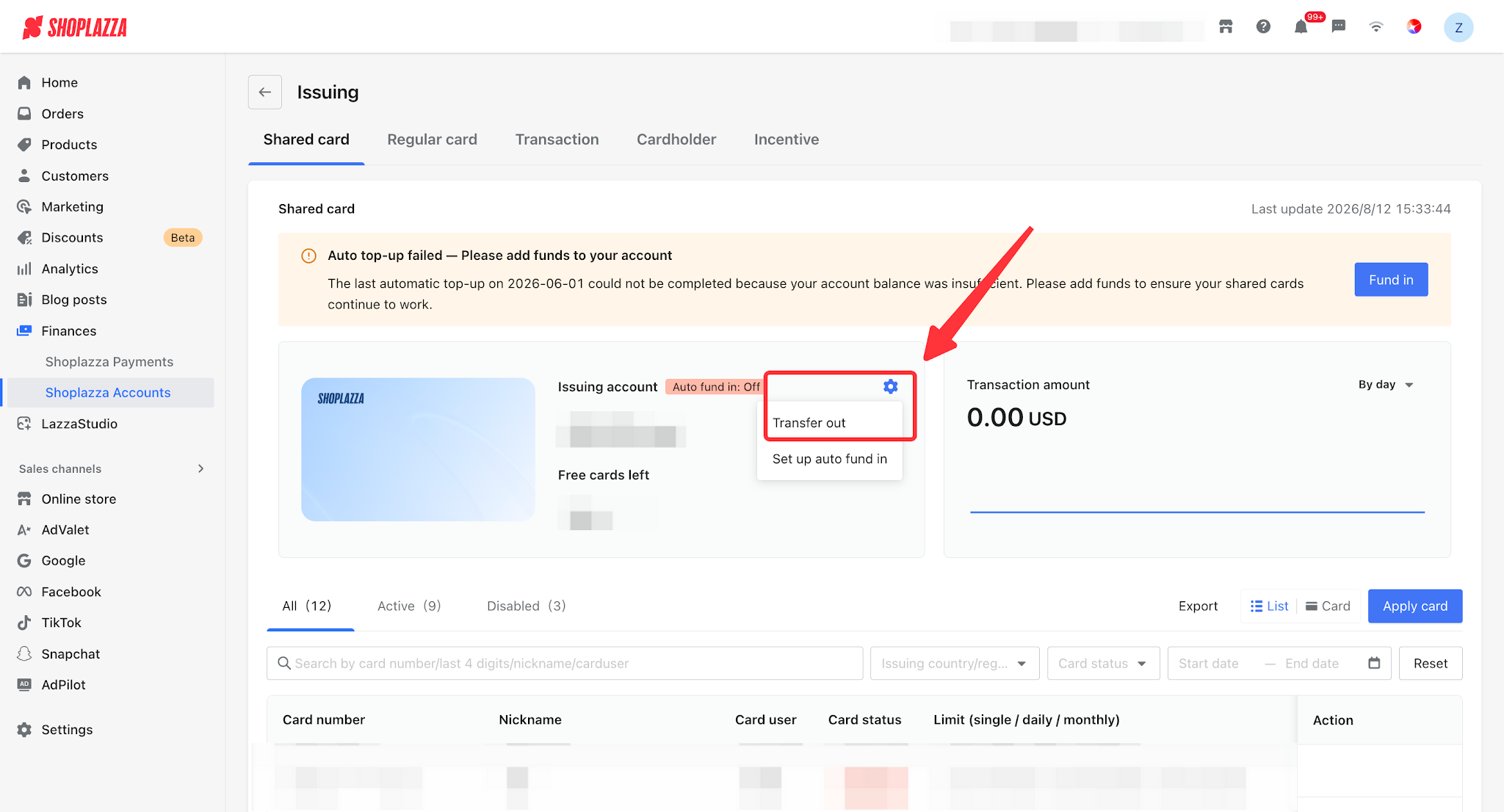The height and width of the screenshot is (812, 1504).
Task: Open the storefront icon in the header
Action: [1226, 27]
